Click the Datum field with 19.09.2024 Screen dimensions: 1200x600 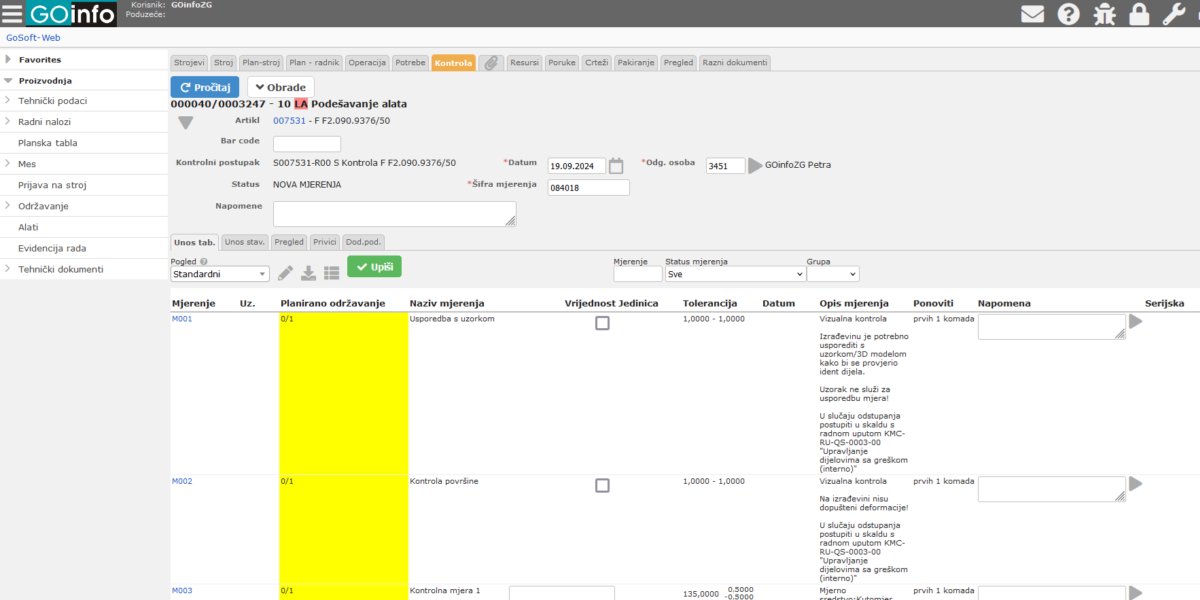tap(577, 166)
